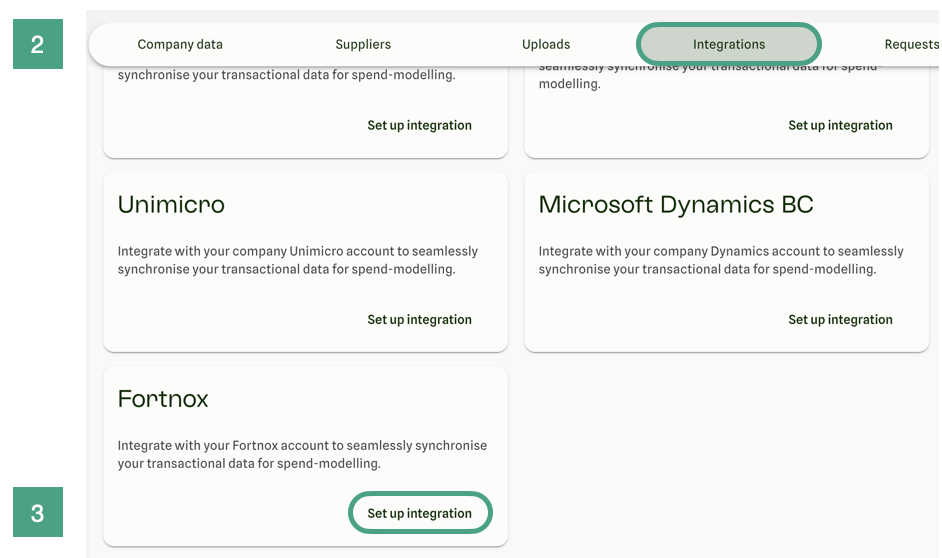Open the Requests tab

click(911, 44)
